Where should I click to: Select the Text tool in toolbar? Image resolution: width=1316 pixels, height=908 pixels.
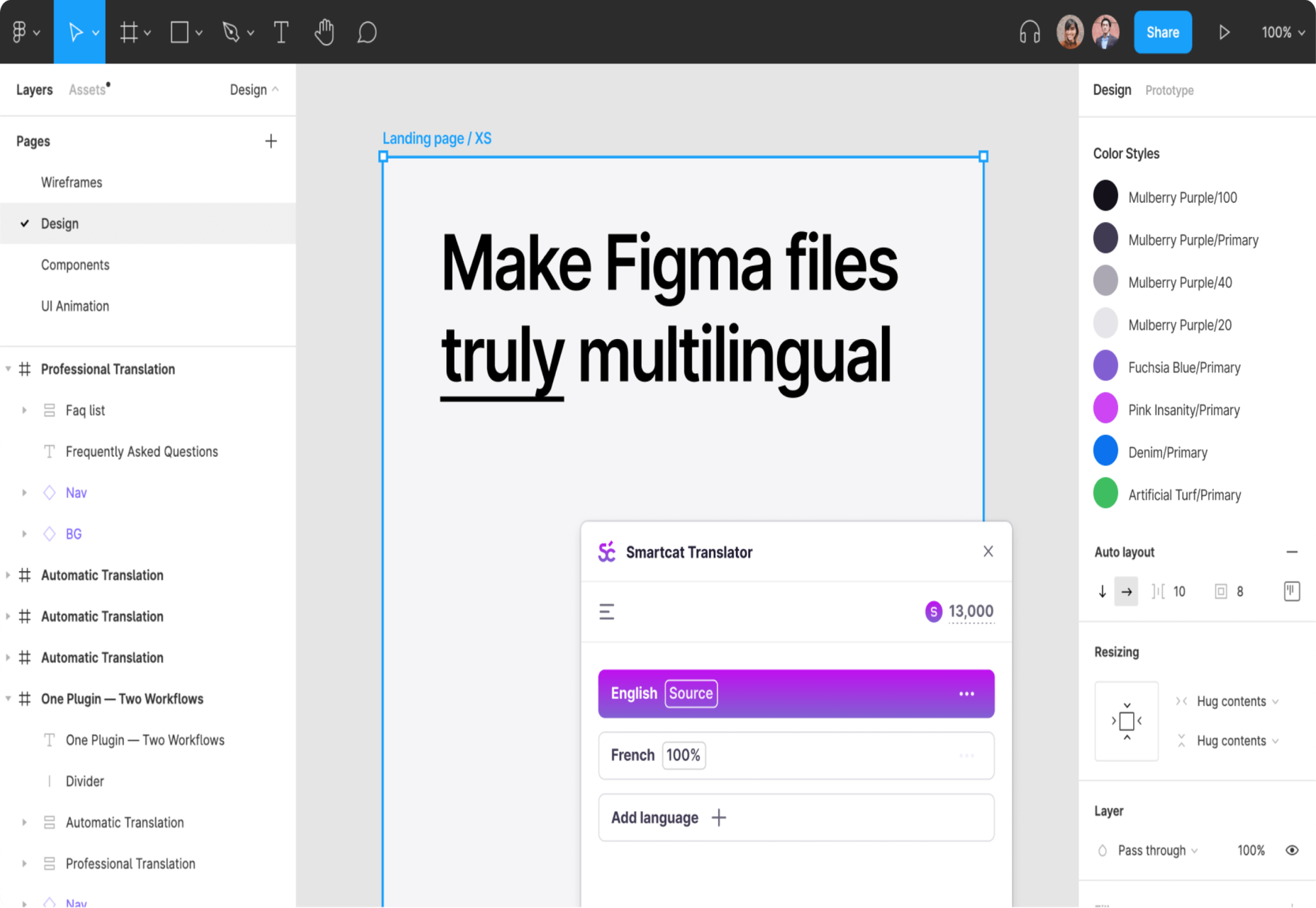(x=281, y=33)
